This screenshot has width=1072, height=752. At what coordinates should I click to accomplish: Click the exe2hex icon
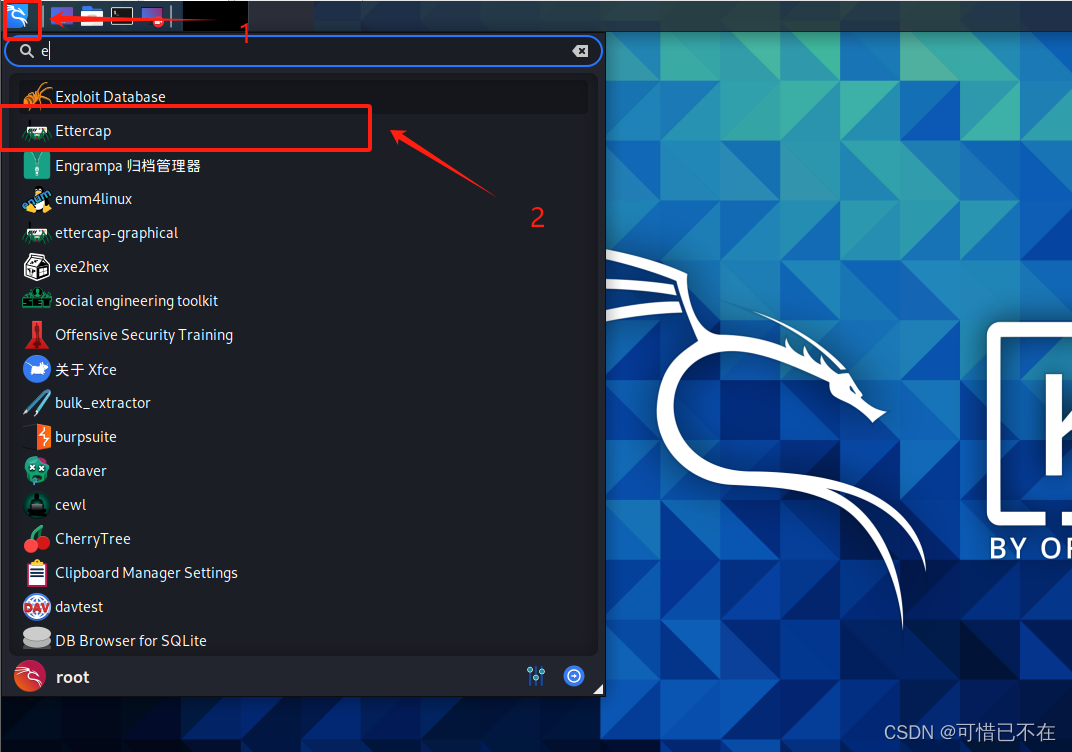[37, 267]
